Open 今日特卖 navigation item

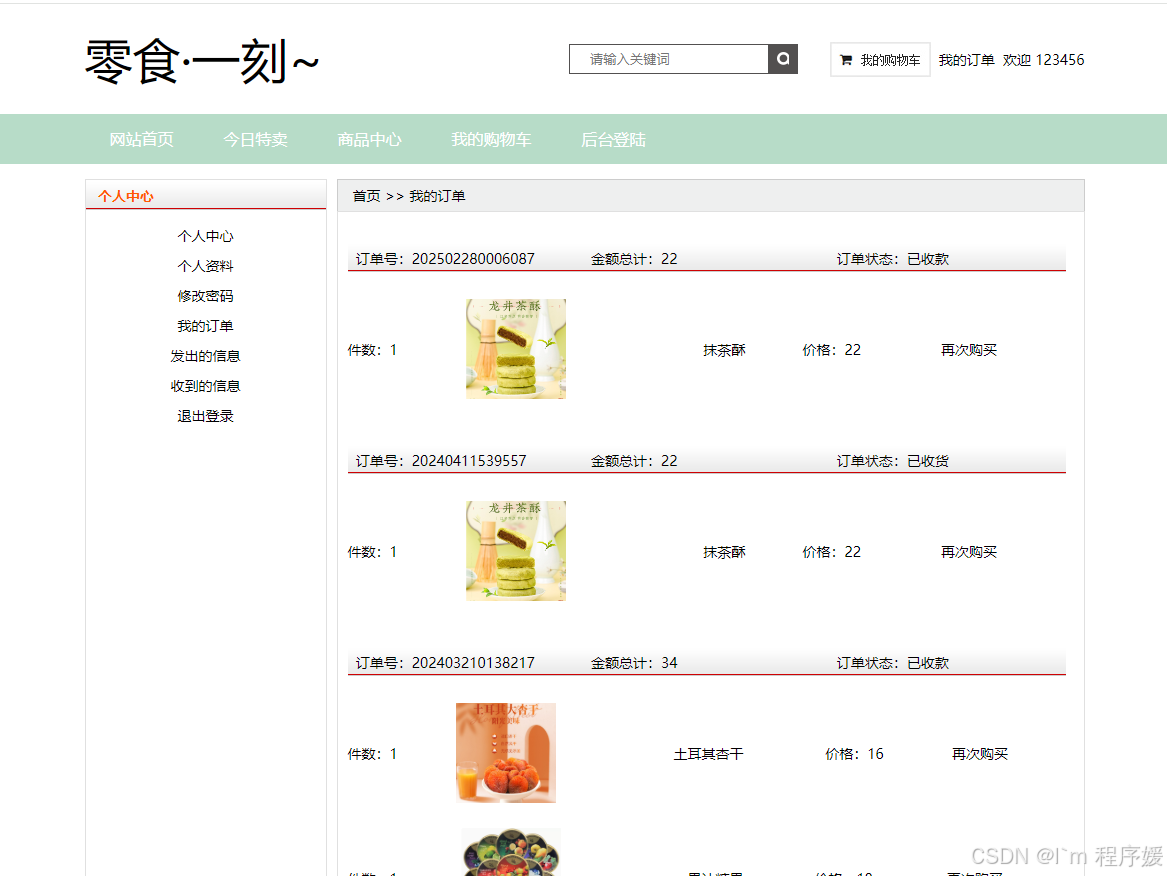point(255,139)
